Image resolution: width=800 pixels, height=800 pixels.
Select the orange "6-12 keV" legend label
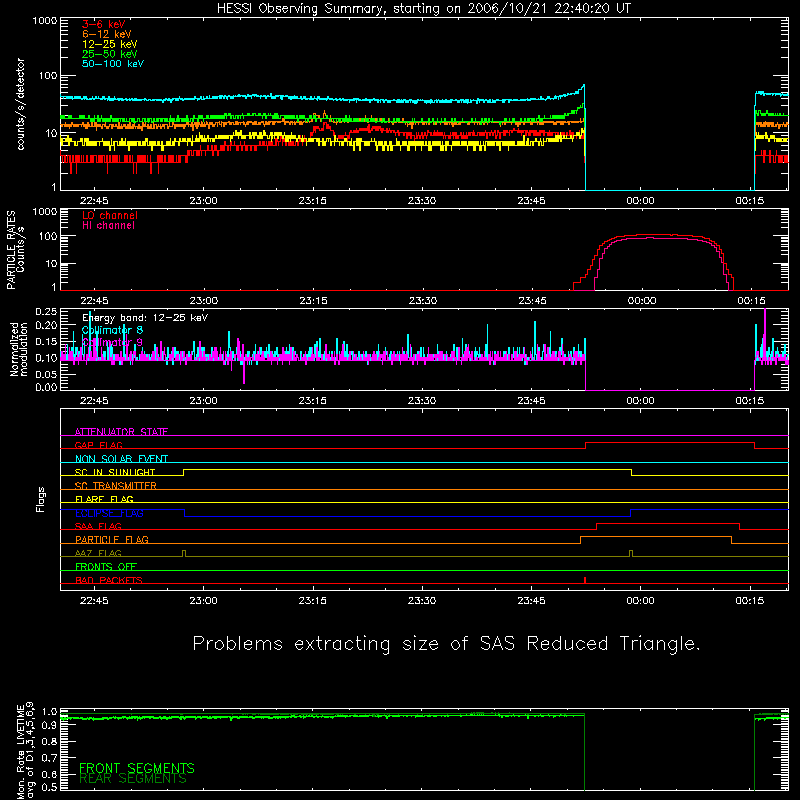pyautogui.click(x=107, y=34)
